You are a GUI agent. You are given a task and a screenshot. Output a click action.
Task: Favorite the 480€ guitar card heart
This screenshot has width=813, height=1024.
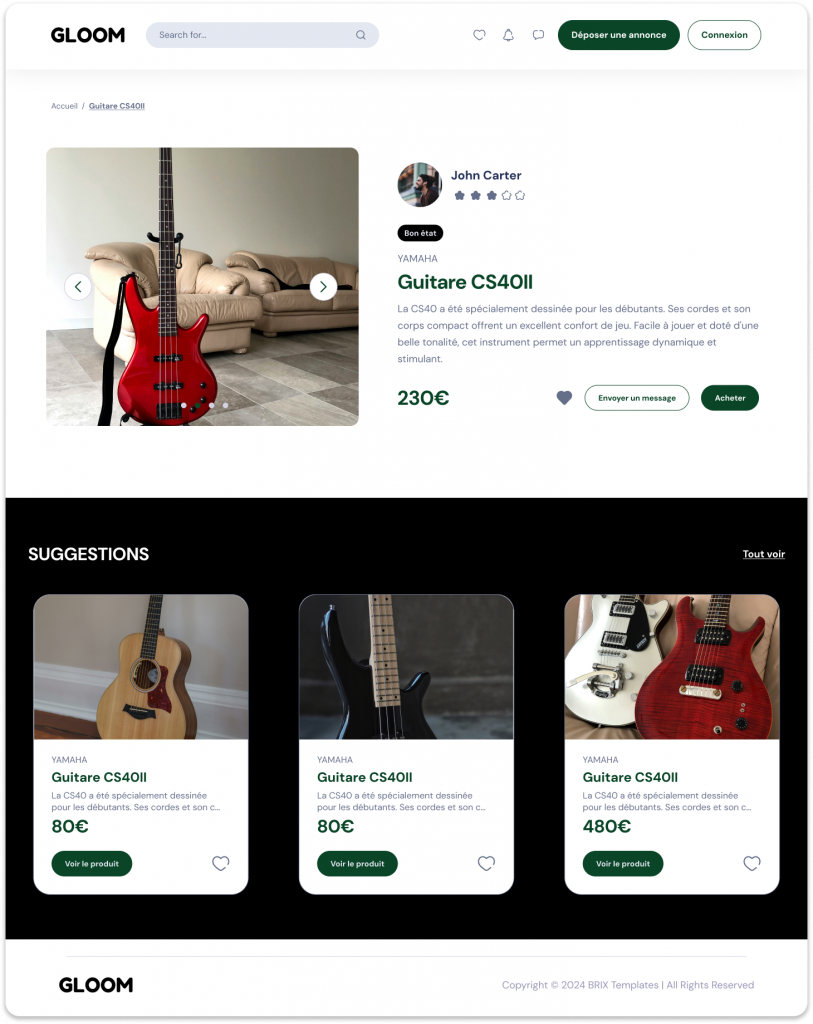point(752,863)
